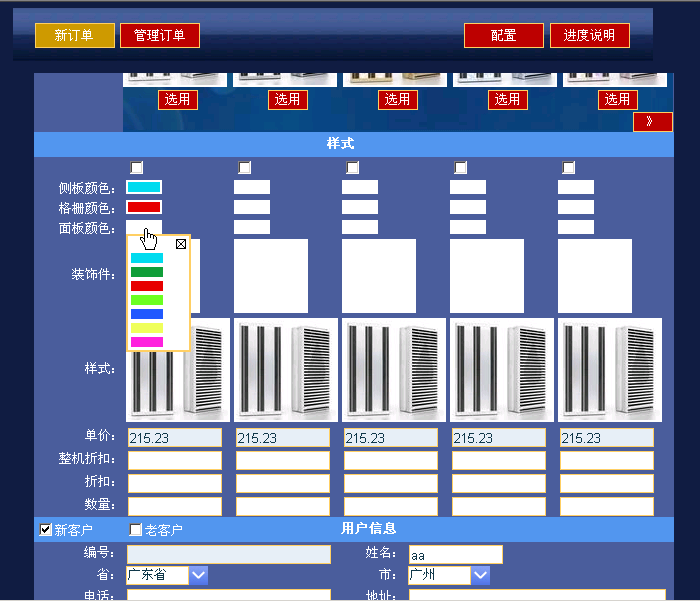Click the 姓名 input field containing aa
The width and height of the screenshot is (700, 602).
click(x=455, y=554)
